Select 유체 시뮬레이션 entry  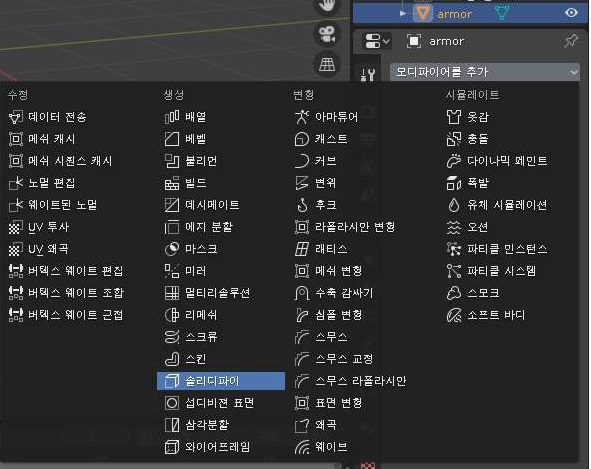(x=497, y=205)
